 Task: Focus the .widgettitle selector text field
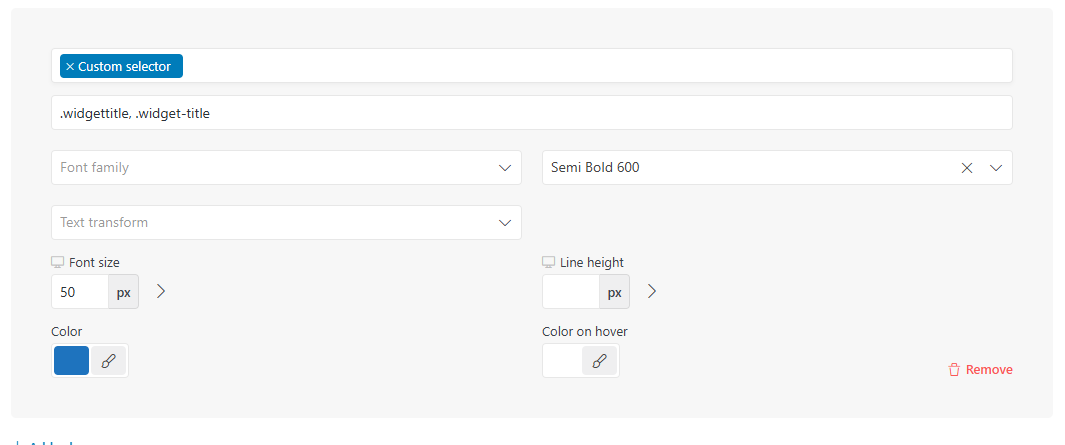(532, 113)
